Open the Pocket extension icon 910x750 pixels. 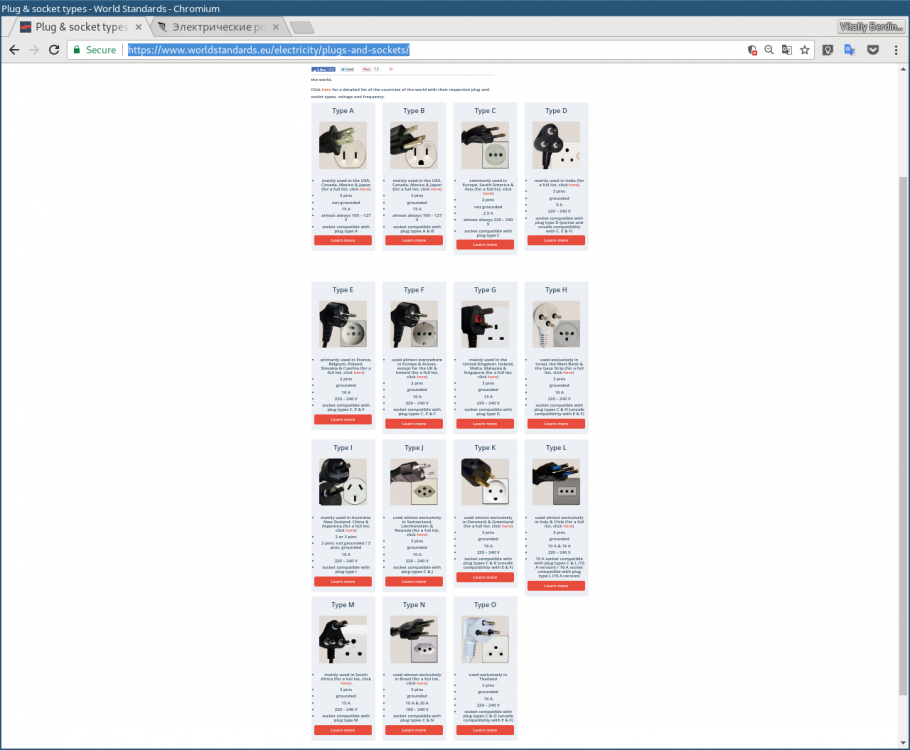[873, 49]
